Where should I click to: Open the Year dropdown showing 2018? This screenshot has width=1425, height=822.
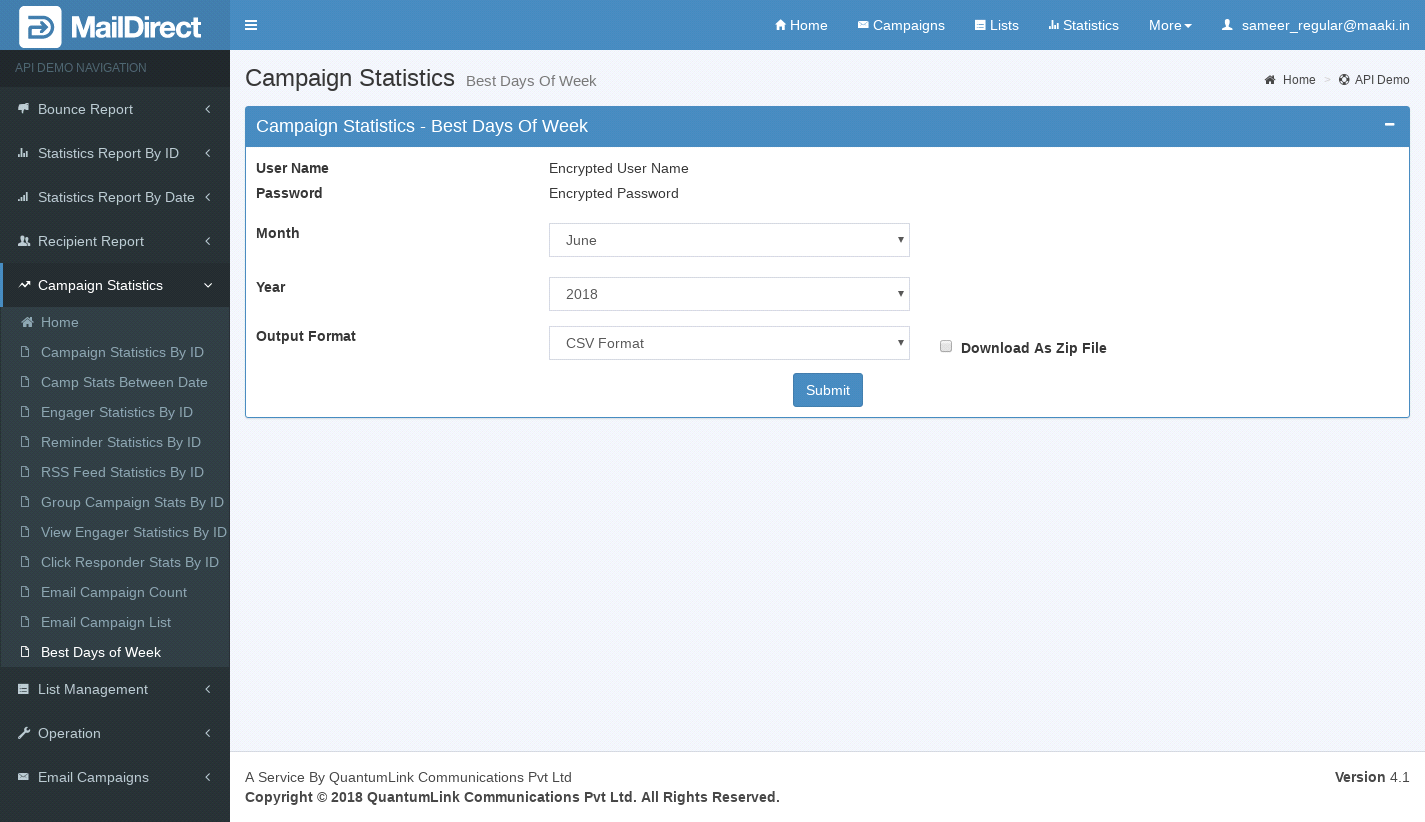pos(729,294)
